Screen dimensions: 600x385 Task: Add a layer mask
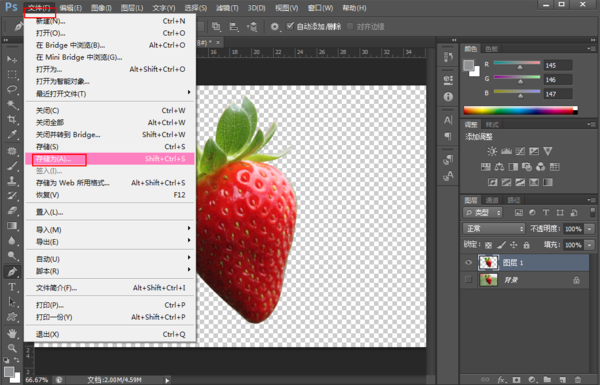click(517, 380)
